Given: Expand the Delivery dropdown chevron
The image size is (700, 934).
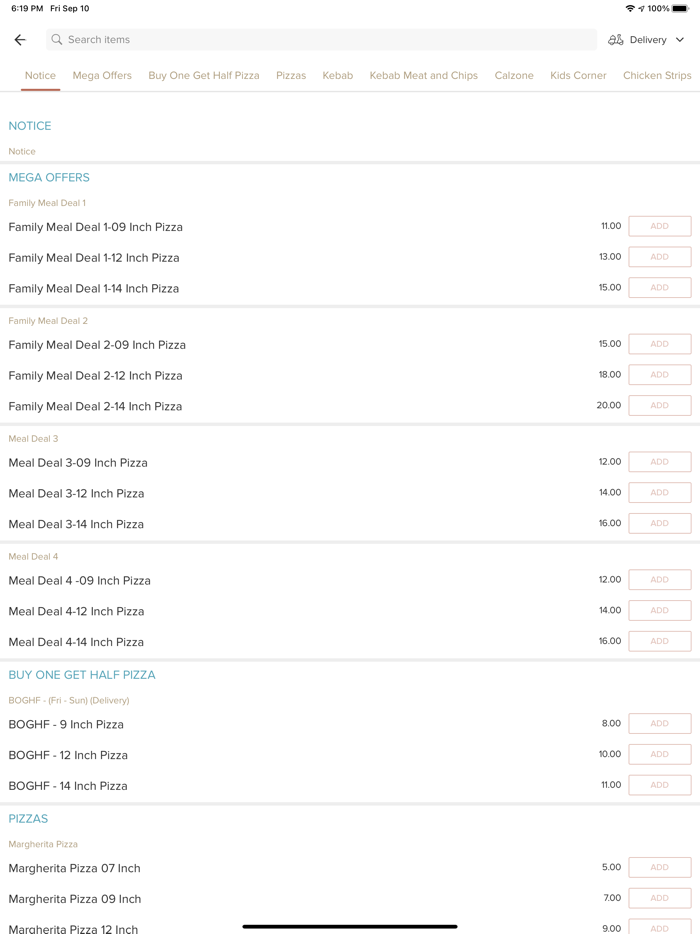Looking at the screenshot, I should 680,40.
